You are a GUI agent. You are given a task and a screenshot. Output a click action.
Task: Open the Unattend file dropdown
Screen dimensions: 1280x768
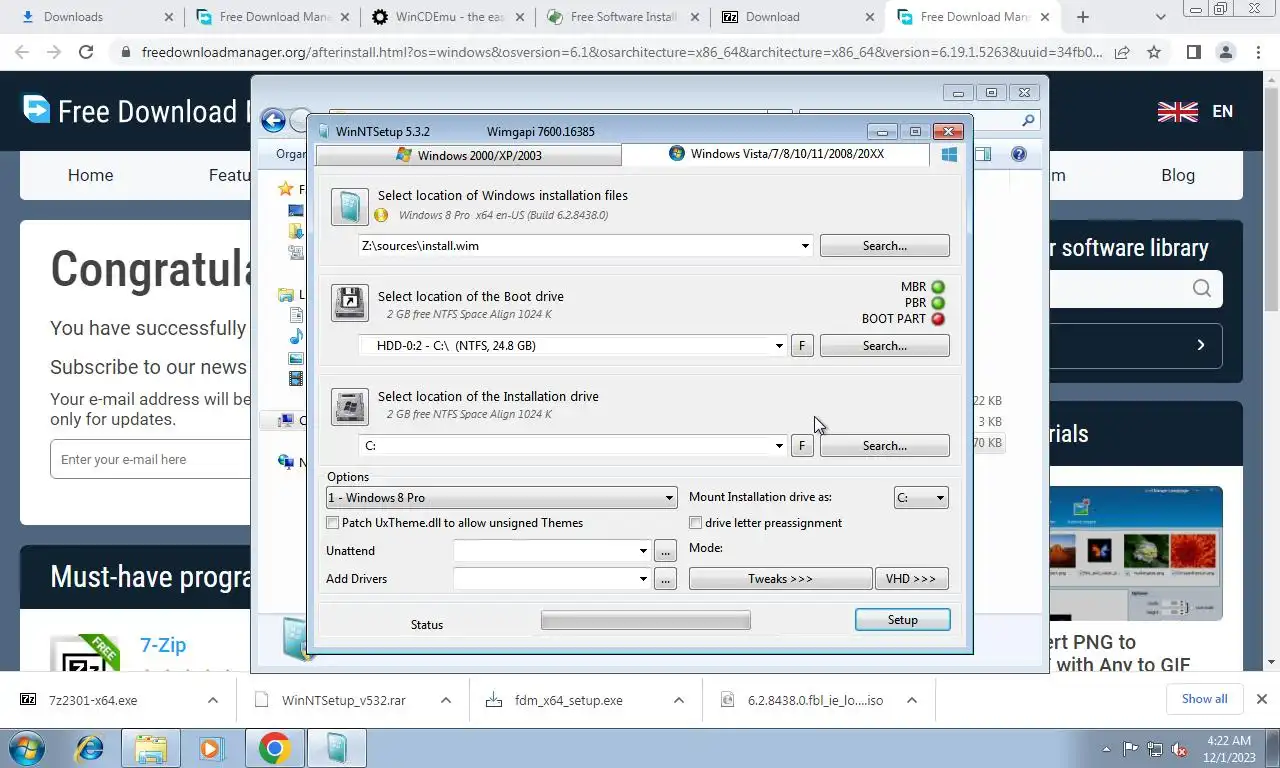(x=643, y=551)
